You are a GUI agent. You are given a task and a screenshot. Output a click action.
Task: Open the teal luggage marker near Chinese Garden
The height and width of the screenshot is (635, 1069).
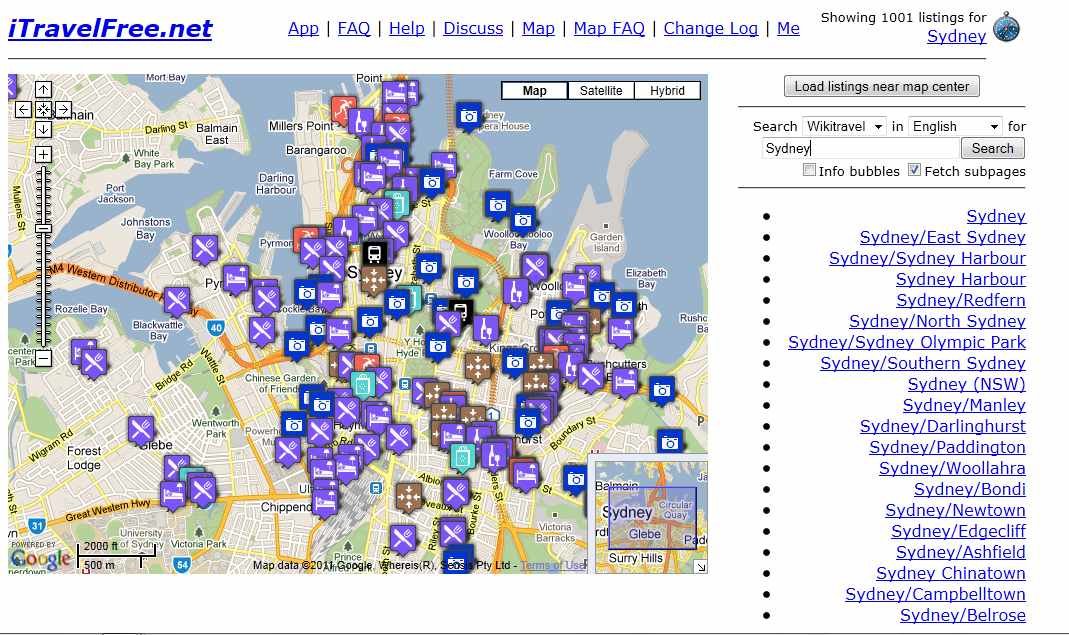click(363, 385)
